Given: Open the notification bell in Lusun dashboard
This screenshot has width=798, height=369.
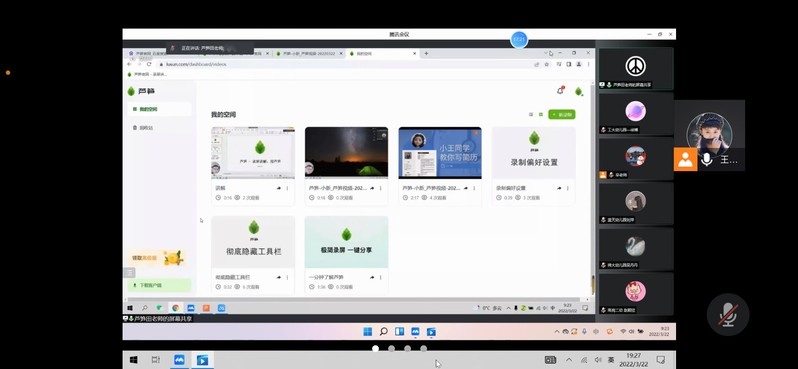Looking at the screenshot, I should click(560, 91).
